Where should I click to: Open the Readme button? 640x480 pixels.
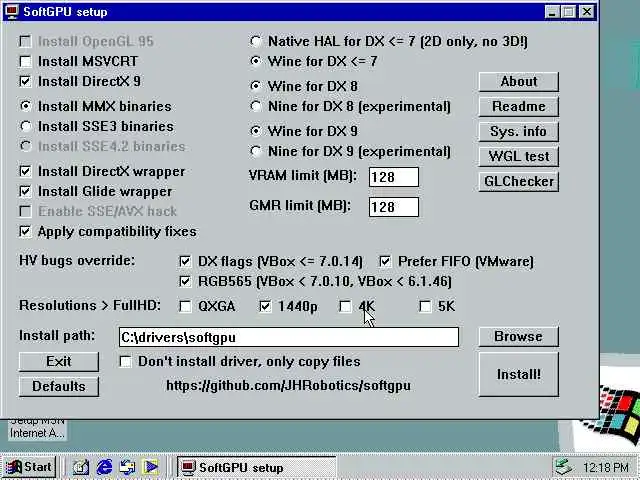coord(519,107)
